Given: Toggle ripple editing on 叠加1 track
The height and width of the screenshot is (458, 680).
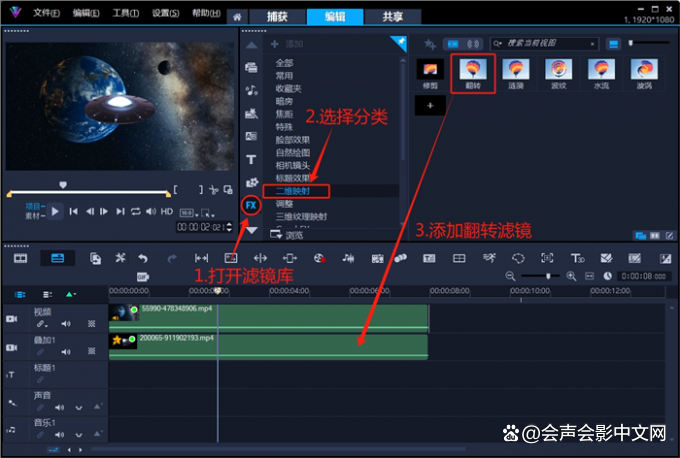Looking at the screenshot, I should coord(40,352).
